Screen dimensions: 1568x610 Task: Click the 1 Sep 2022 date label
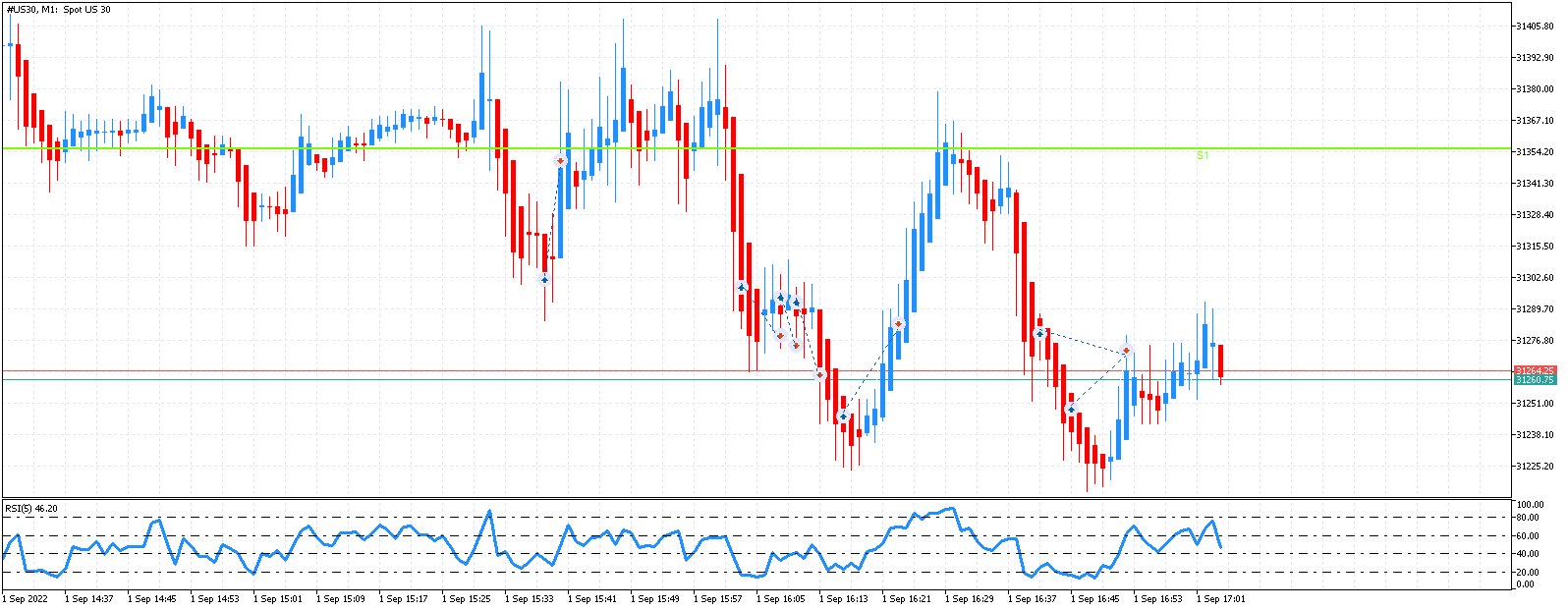26,599
